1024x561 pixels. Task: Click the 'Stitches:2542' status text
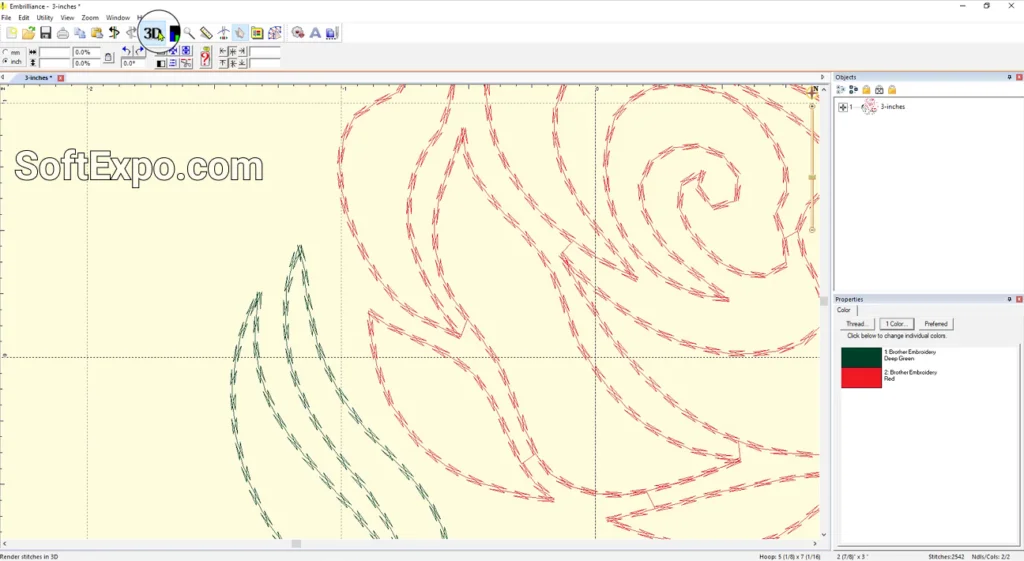coord(946,556)
